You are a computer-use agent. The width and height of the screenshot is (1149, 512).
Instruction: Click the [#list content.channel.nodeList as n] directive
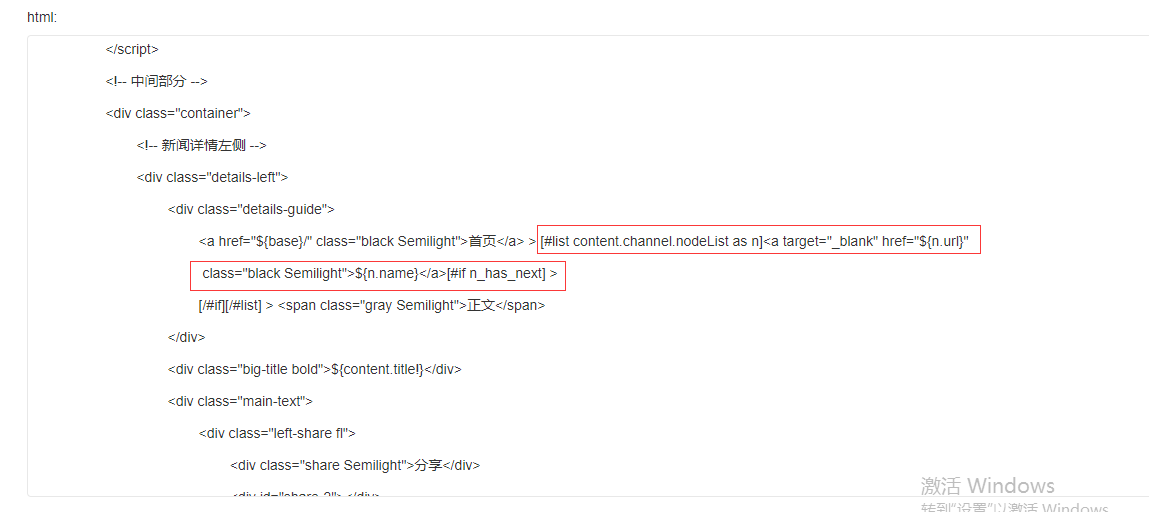pyautogui.click(x=651, y=241)
